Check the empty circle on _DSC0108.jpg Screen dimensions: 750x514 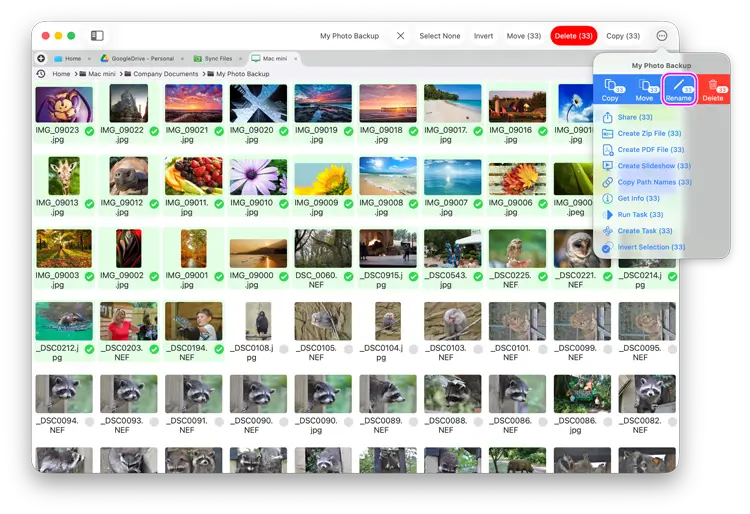click(284, 349)
